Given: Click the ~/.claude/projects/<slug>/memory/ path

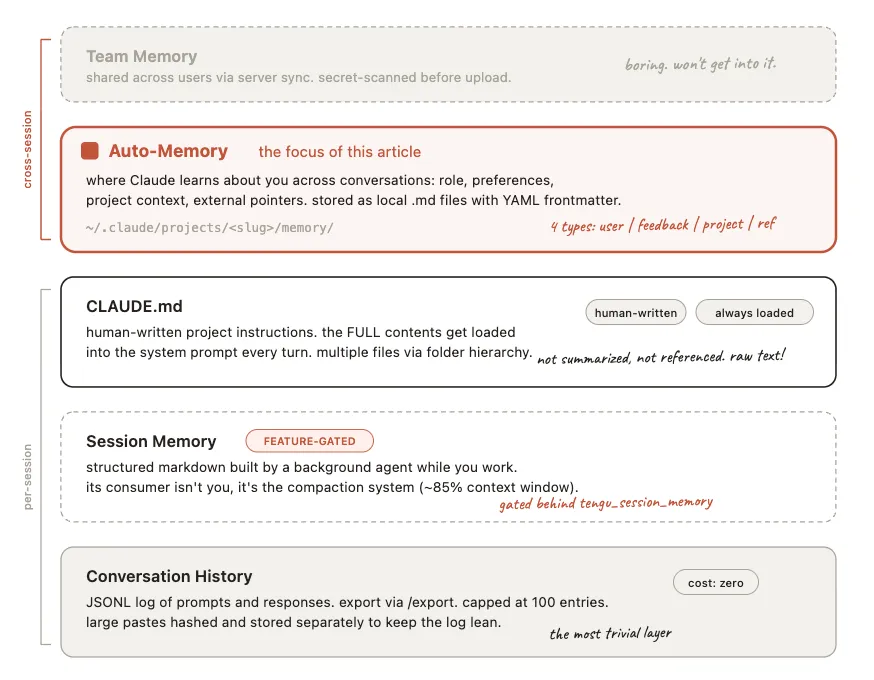Looking at the screenshot, I should coord(210,227).
